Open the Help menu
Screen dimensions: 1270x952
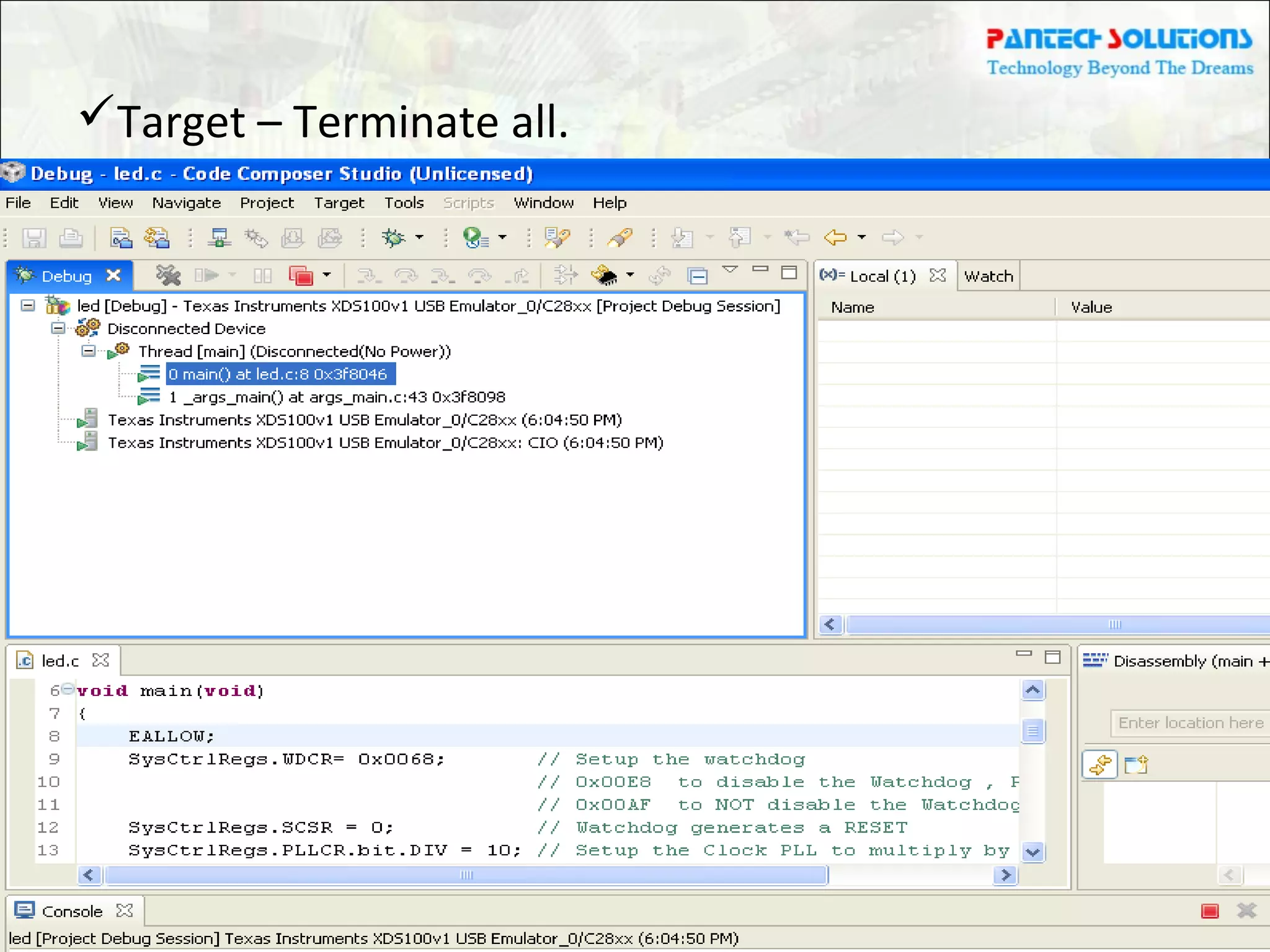(x=610, y=203)
